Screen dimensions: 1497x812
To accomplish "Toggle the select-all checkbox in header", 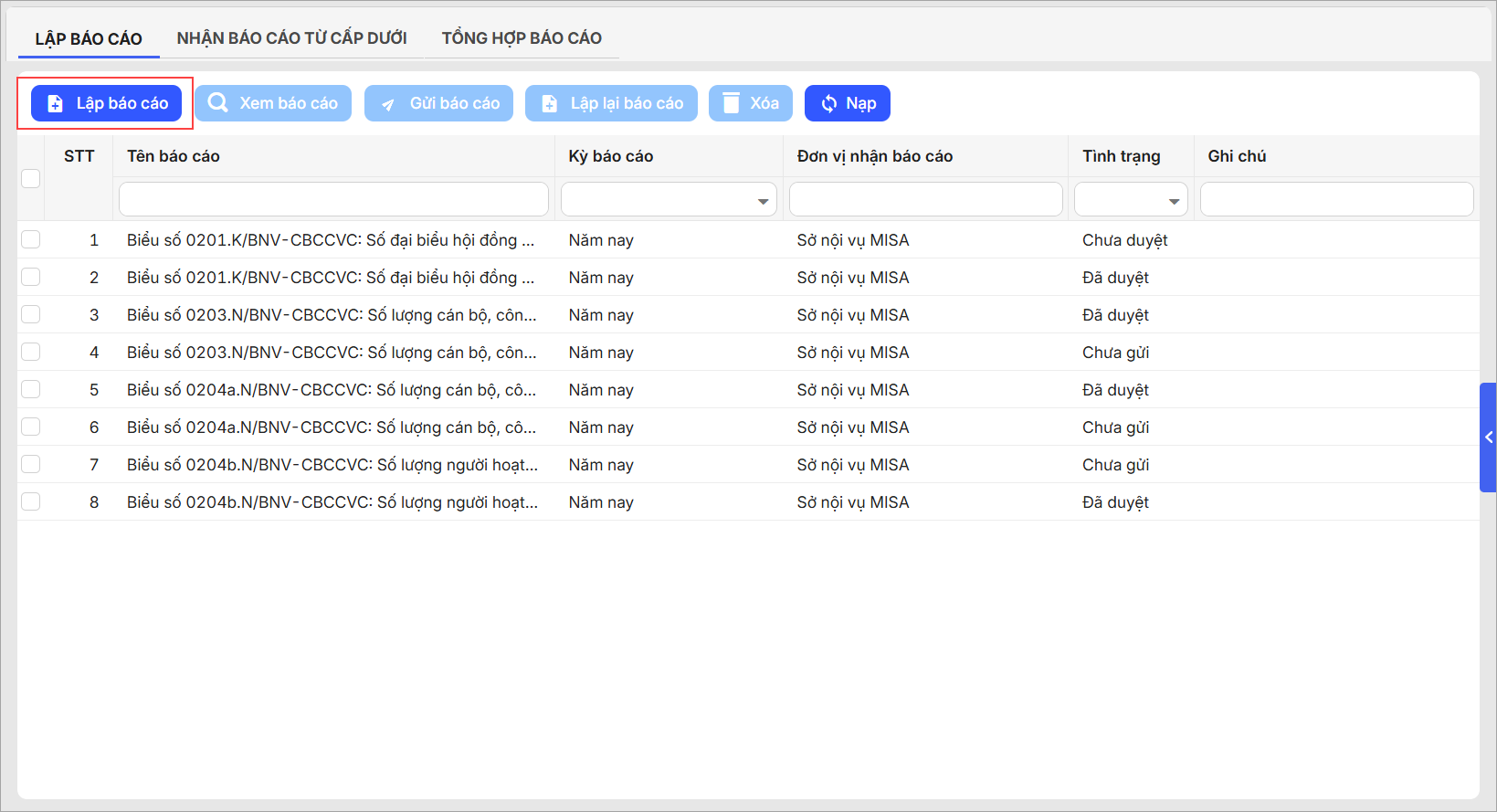I will point(31,178).
